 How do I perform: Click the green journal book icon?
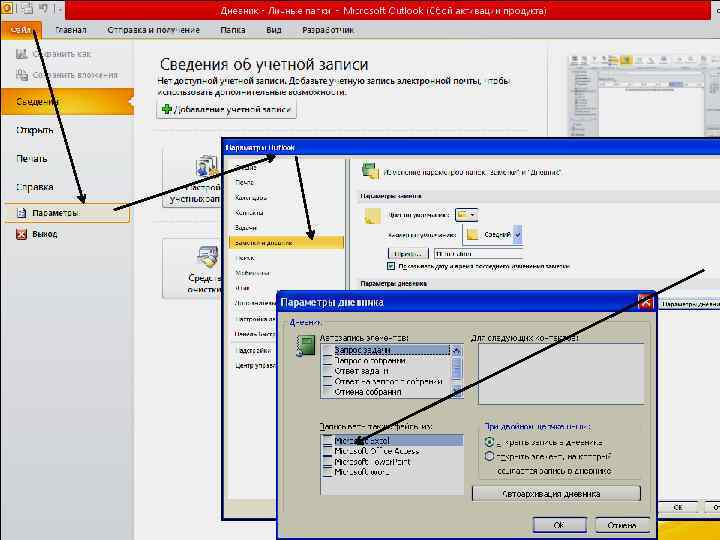coord(306,346)
